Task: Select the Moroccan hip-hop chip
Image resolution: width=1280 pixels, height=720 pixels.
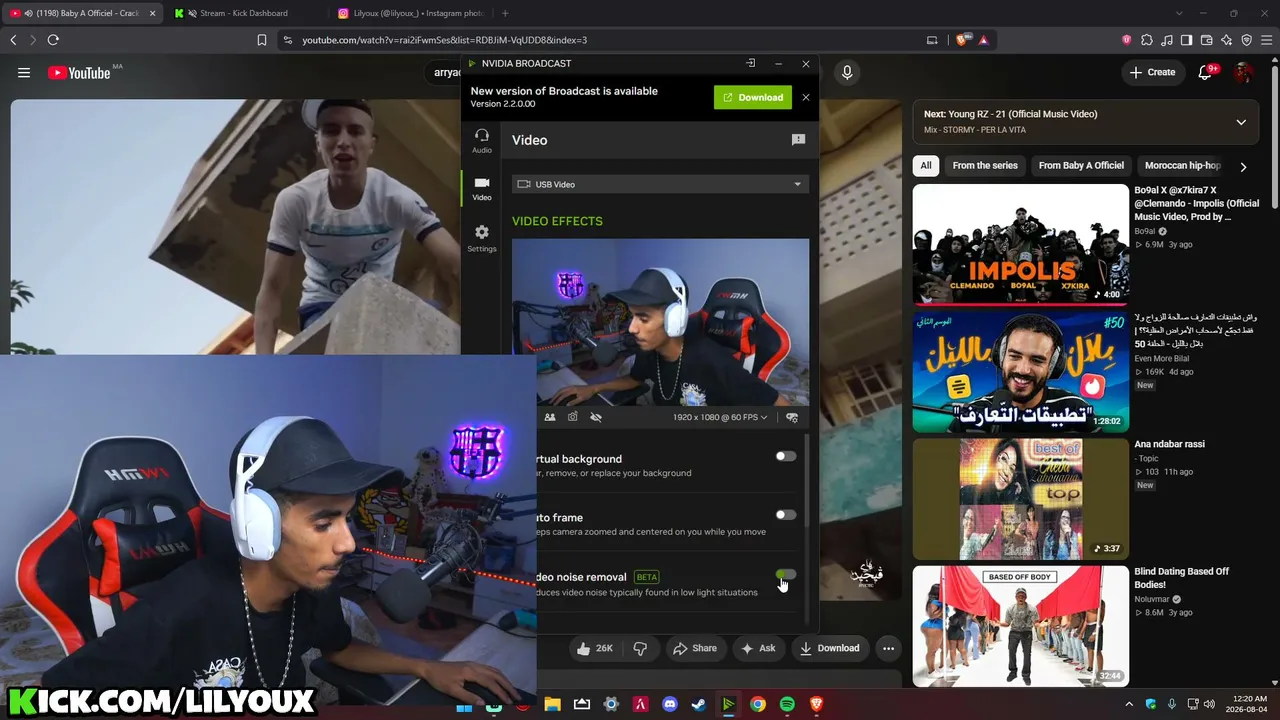Action: (1182, 166)
